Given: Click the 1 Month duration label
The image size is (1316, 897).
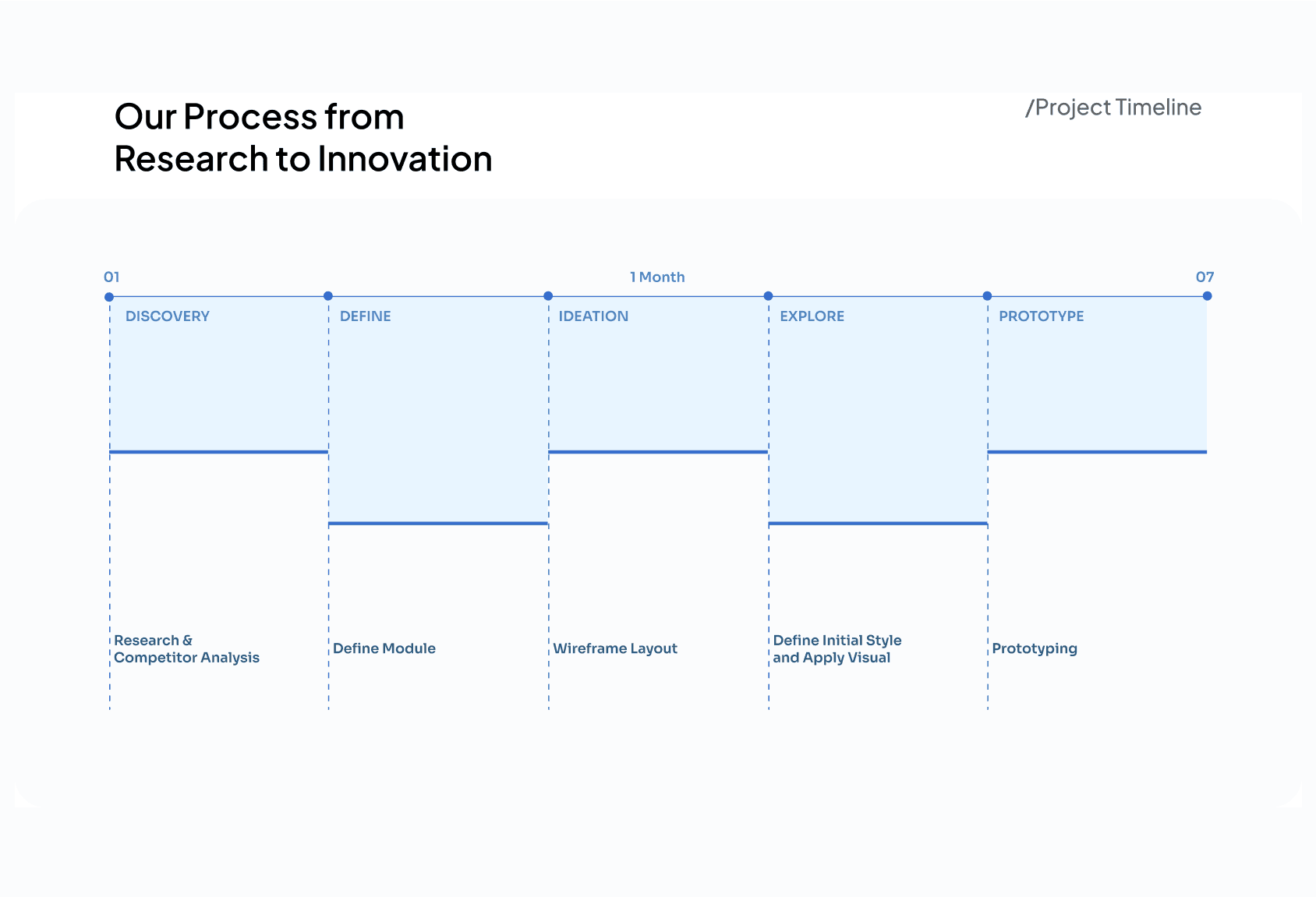Looking at the screenshot, I should click(x=657, y=277).
